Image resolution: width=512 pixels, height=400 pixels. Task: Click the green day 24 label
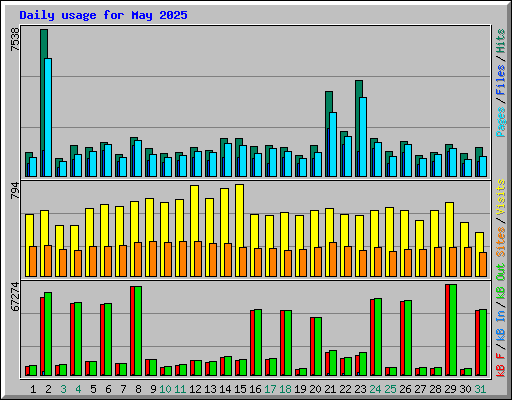tap(375, 389)
